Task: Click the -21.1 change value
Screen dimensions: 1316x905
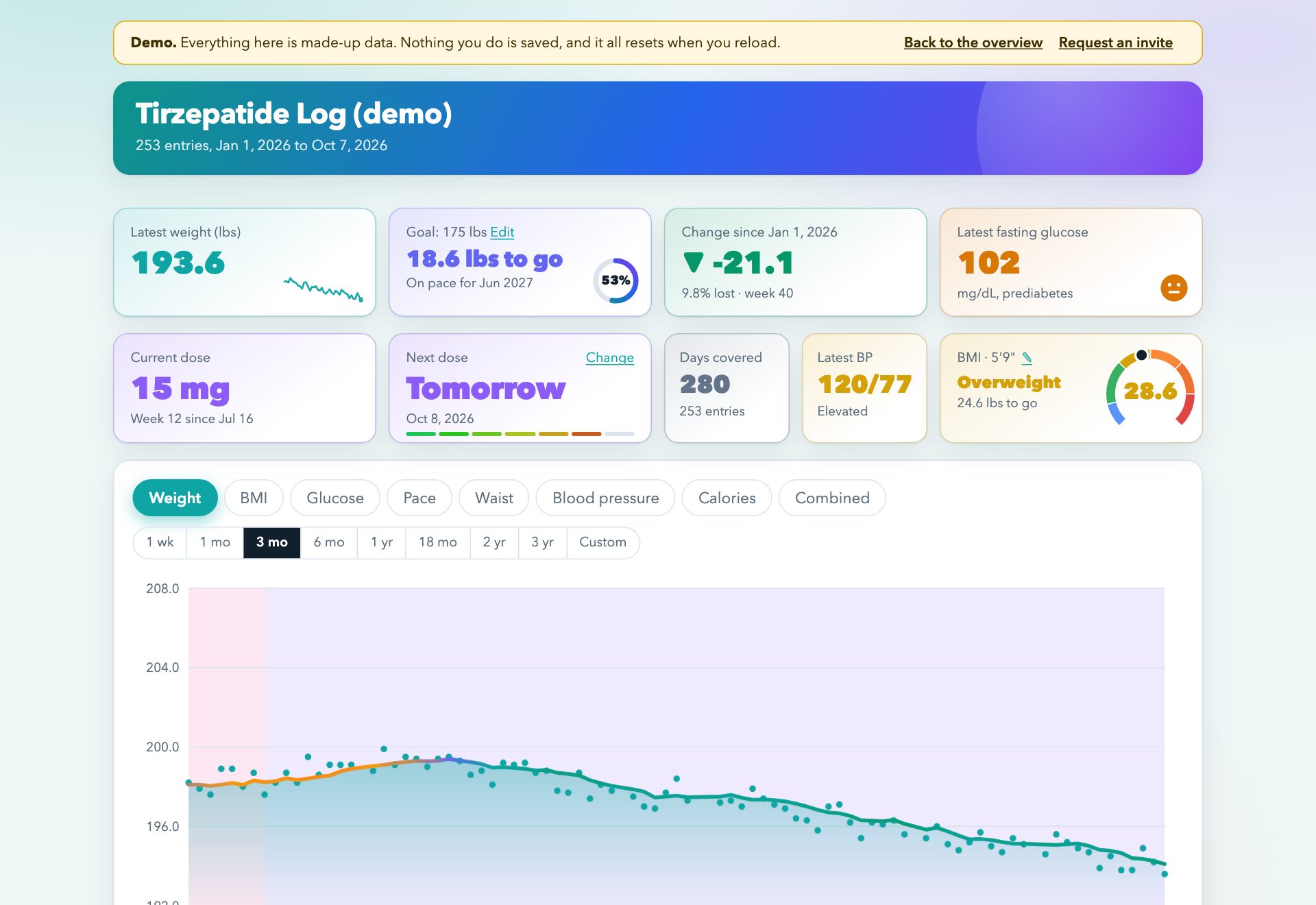Action: 753,263
